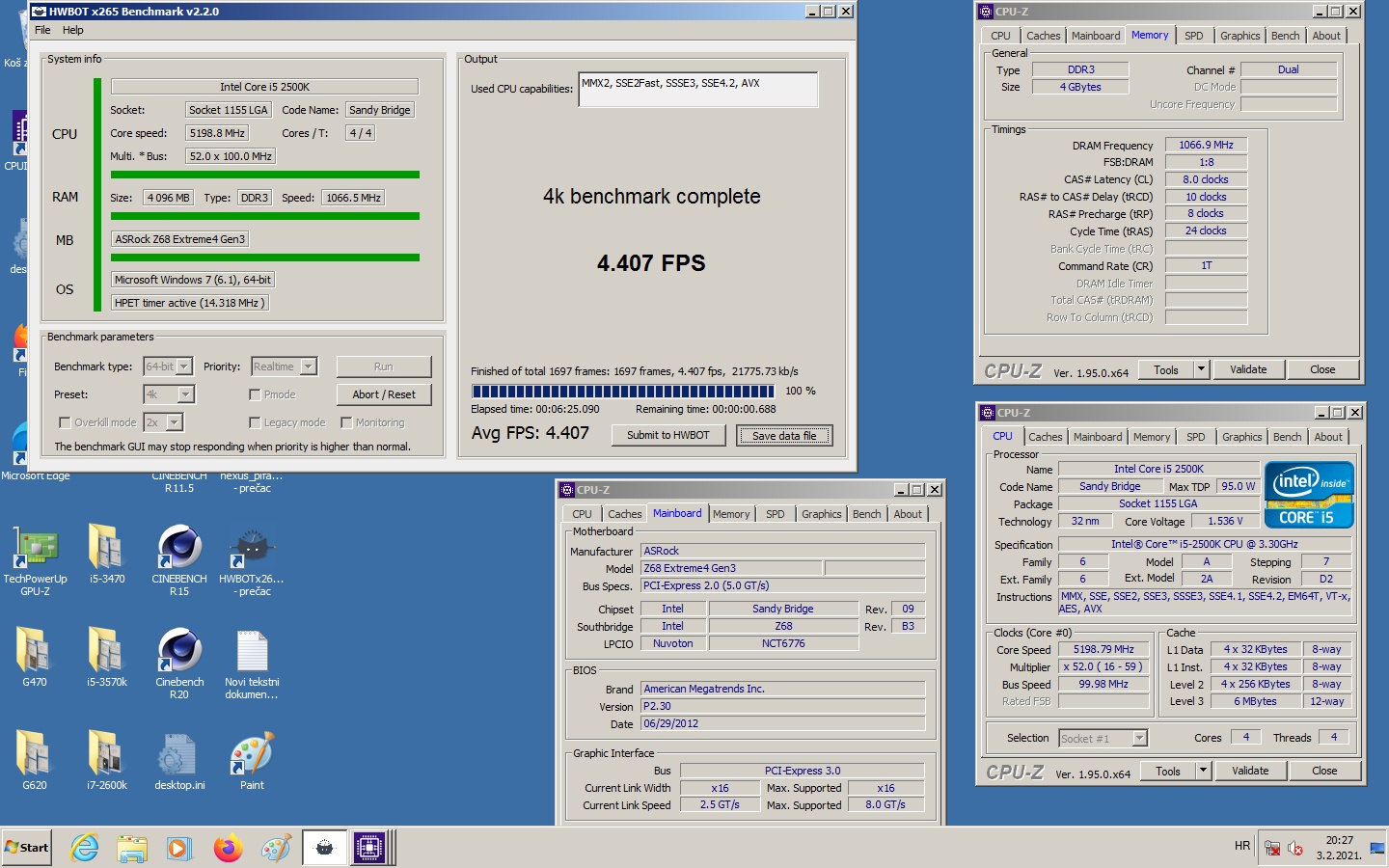Switch to HWBOT x265 taskbar button
Viewport: 1389px width, 868px height.
[325, 849]
